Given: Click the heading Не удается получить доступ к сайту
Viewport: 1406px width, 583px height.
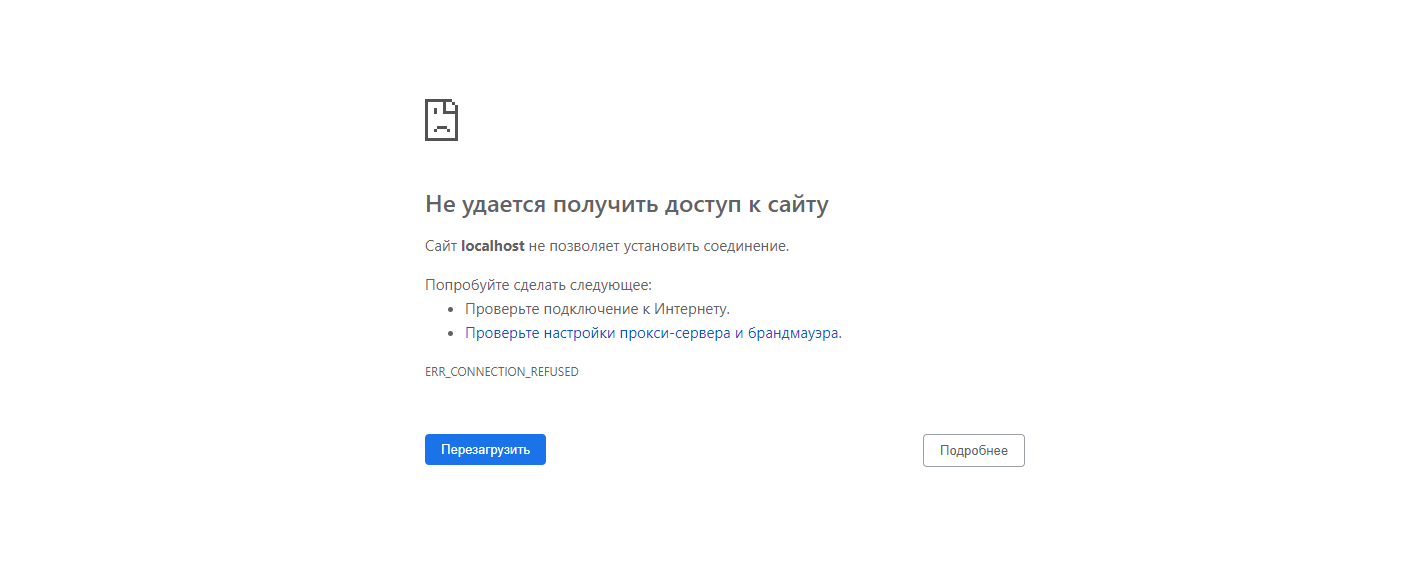Looking at the screenshot, I should [627, 204].
